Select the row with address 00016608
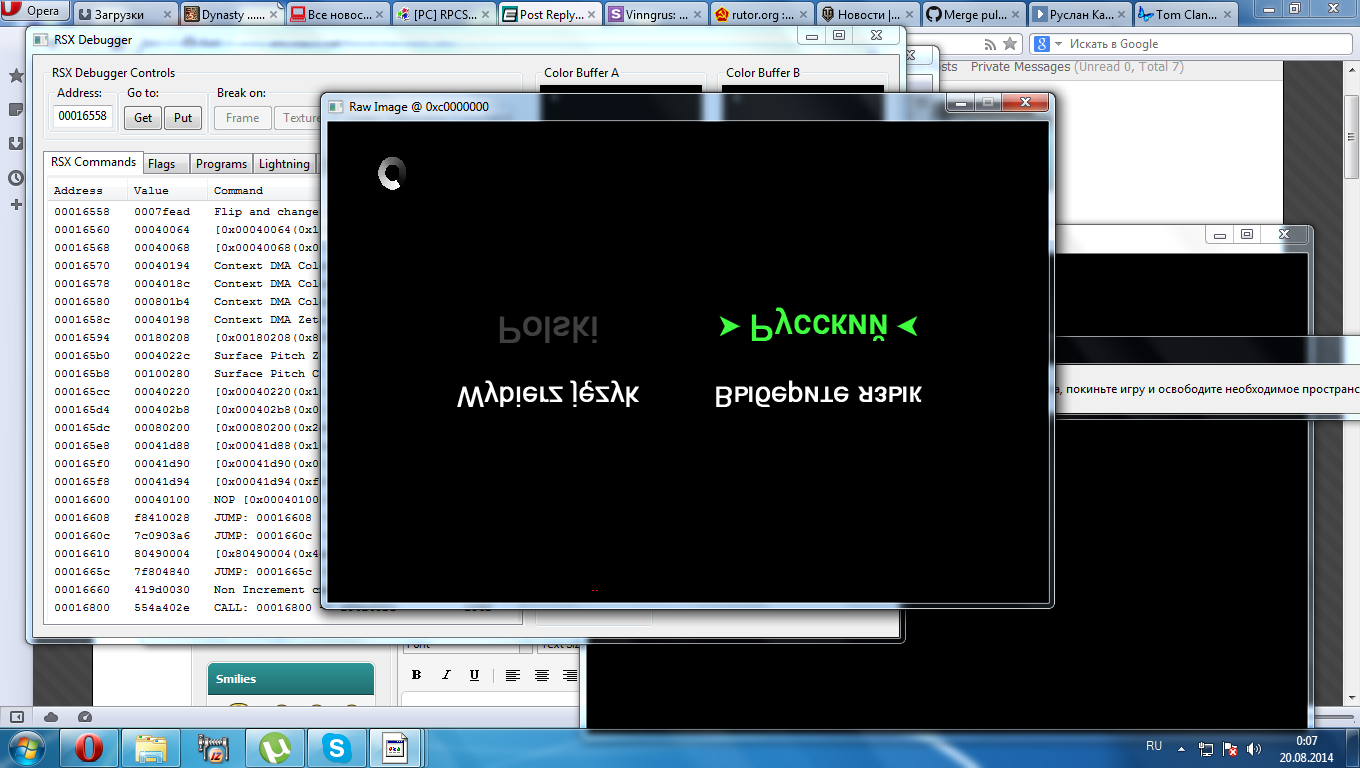 [x=186, y=518]
